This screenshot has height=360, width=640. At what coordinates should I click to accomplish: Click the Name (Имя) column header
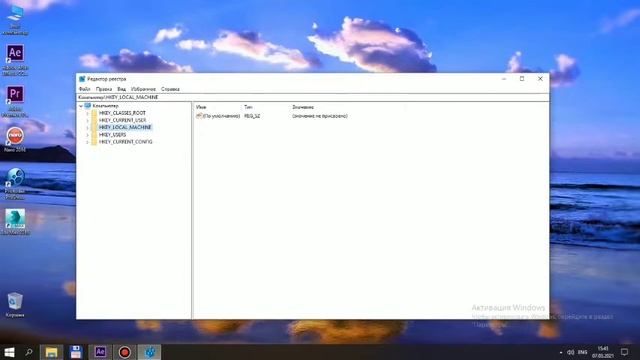[x=201, y=107]
